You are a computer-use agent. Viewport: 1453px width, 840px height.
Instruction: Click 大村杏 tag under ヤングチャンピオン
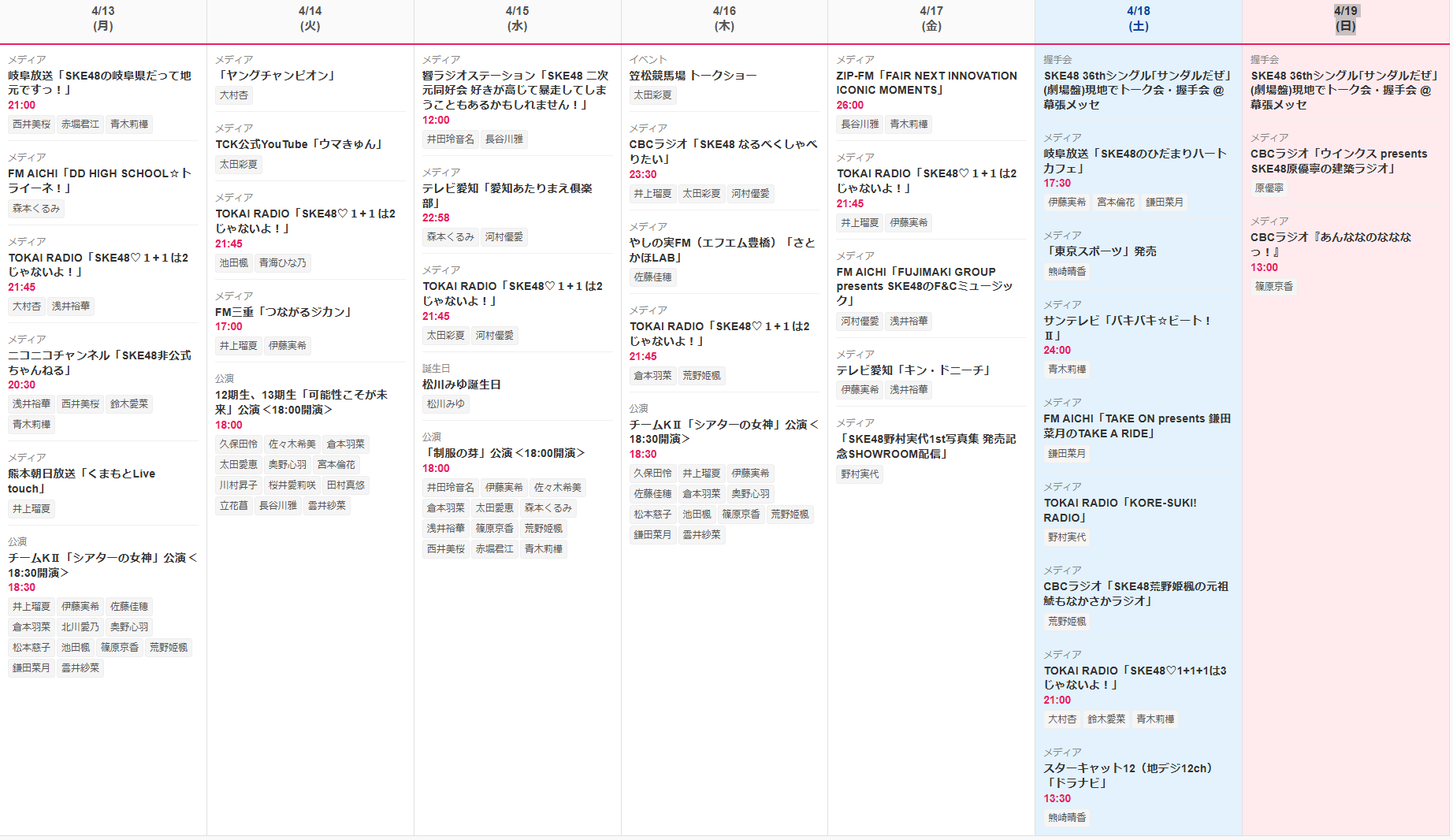(x=234, y=95)
